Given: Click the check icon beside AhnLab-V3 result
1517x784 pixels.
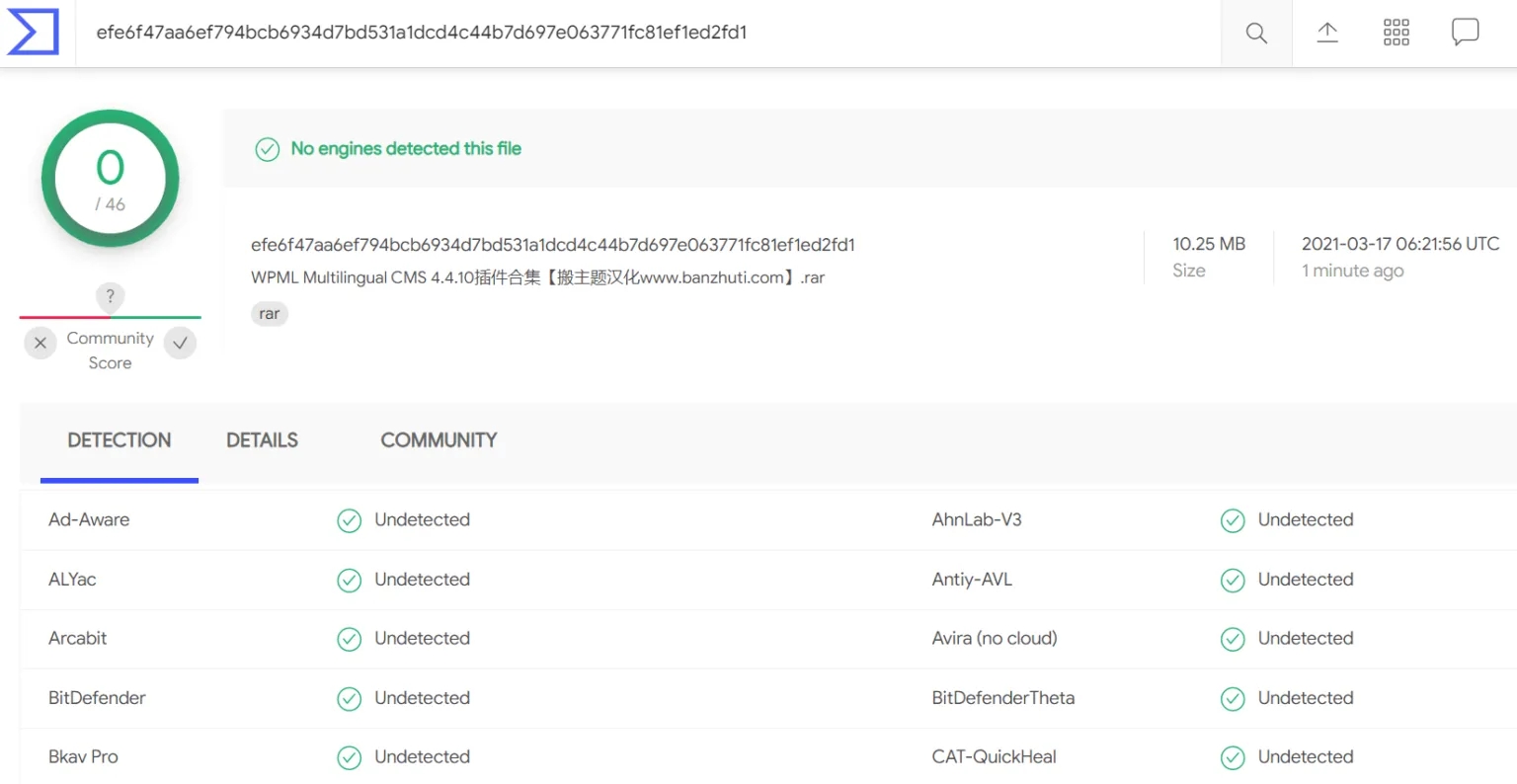Looking at the screenshot, I should tap(1233, 520).
